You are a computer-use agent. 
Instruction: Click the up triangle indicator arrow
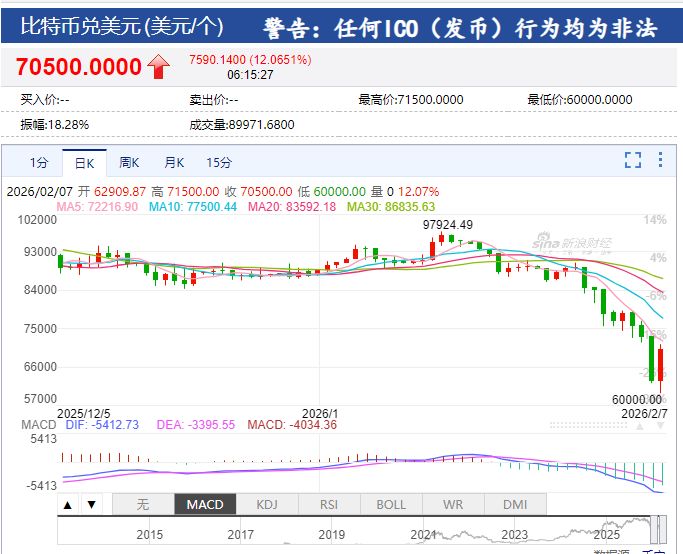pos(69,505)
